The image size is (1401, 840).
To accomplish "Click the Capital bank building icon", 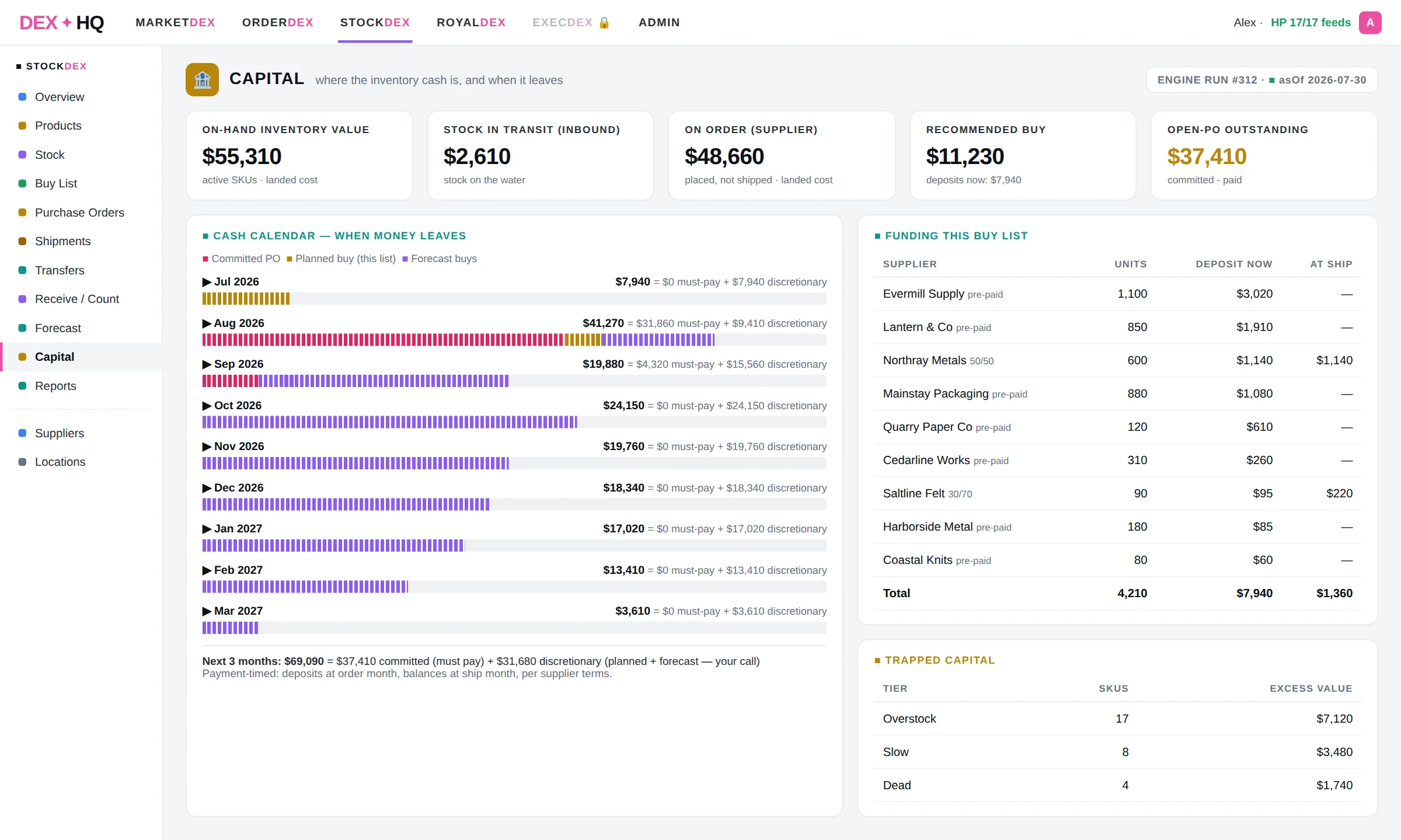I will click(x=202, y=79).
